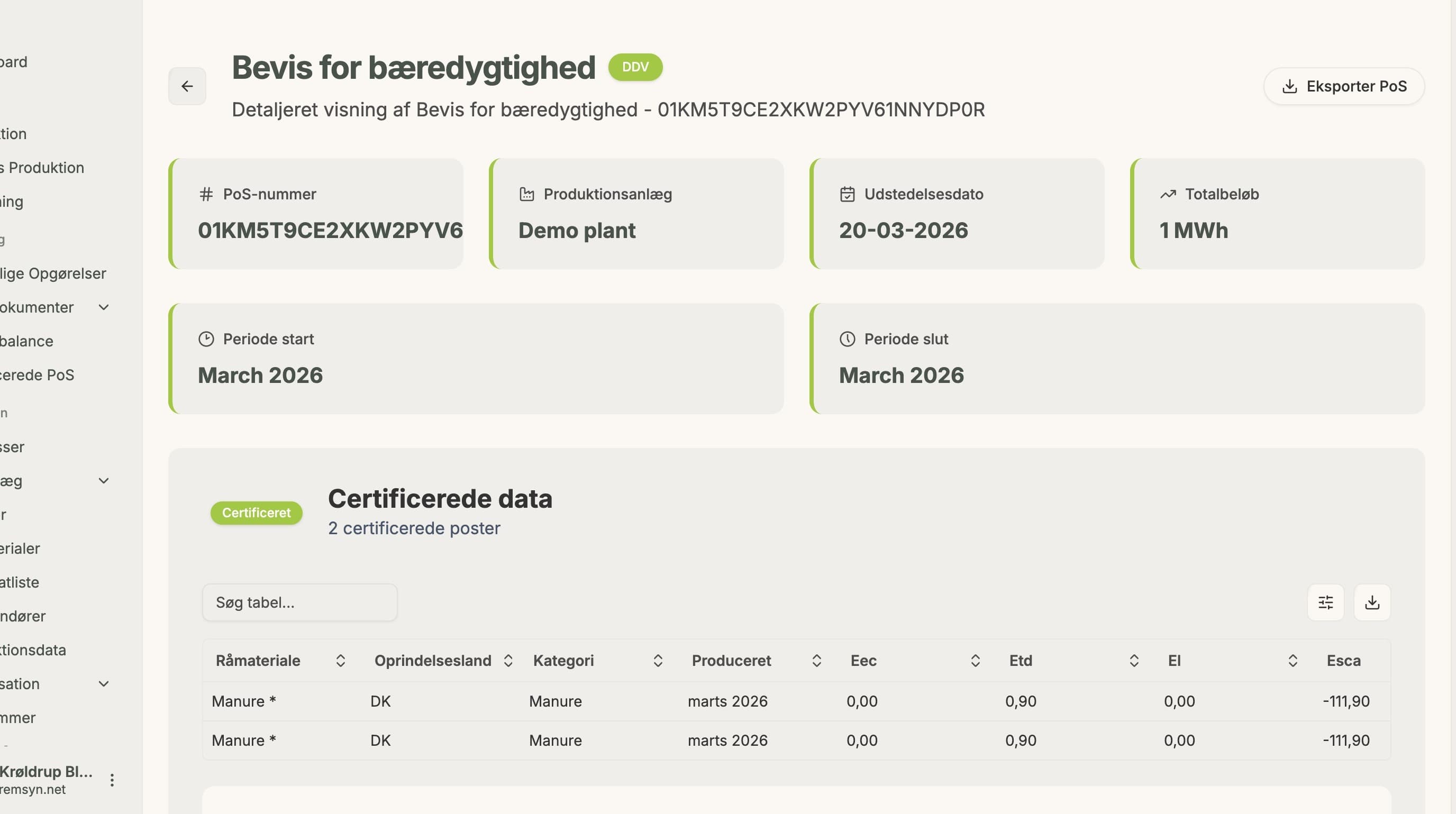Click the 2 certificerede poster text
Viewport: 1456px width, 814px height.
pyautogui.click(x=414, y=528)
